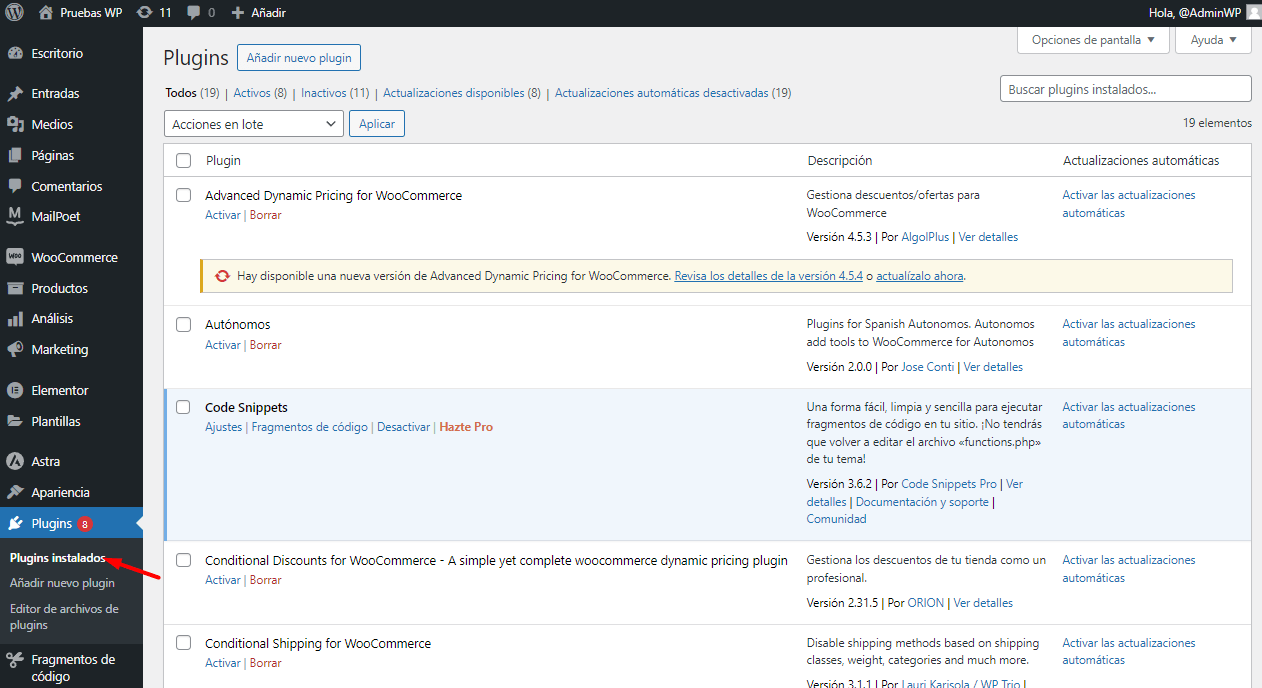Filter plugins by Inactivos (11)

335,93
